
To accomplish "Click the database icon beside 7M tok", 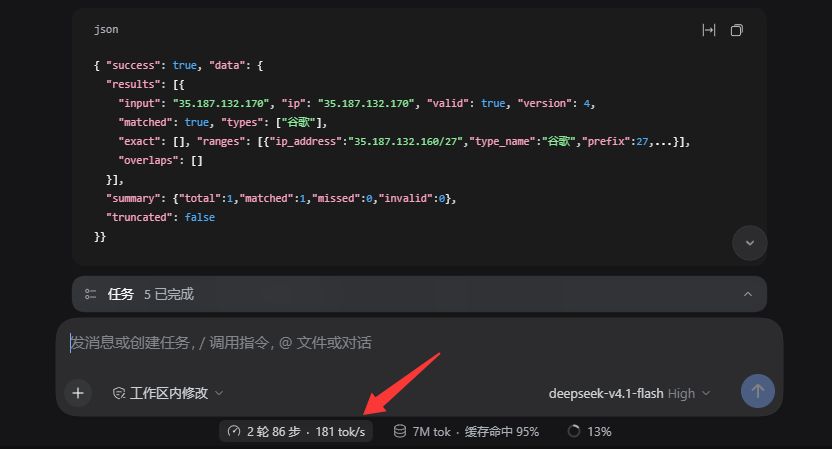I will (400, 431).
